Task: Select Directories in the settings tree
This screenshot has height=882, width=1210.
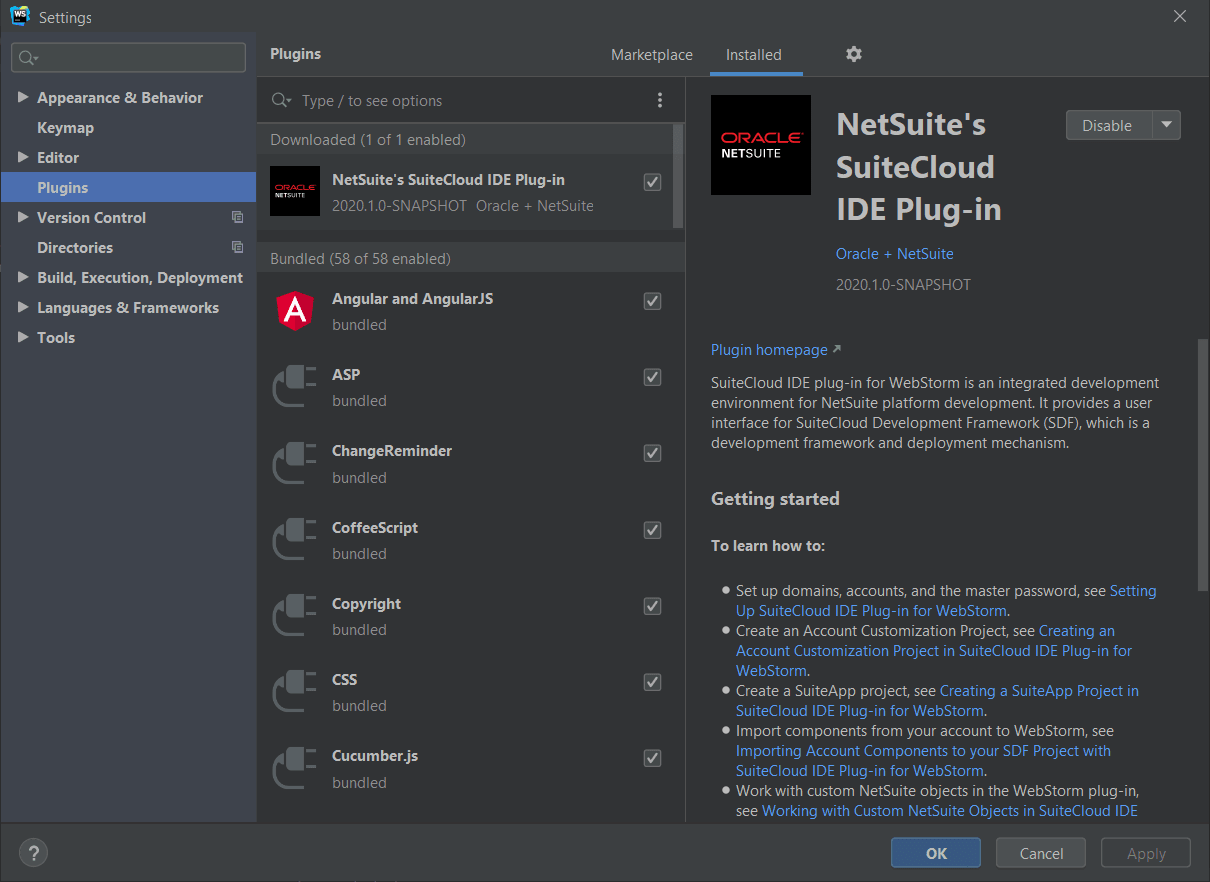Action: click(75, 247)
